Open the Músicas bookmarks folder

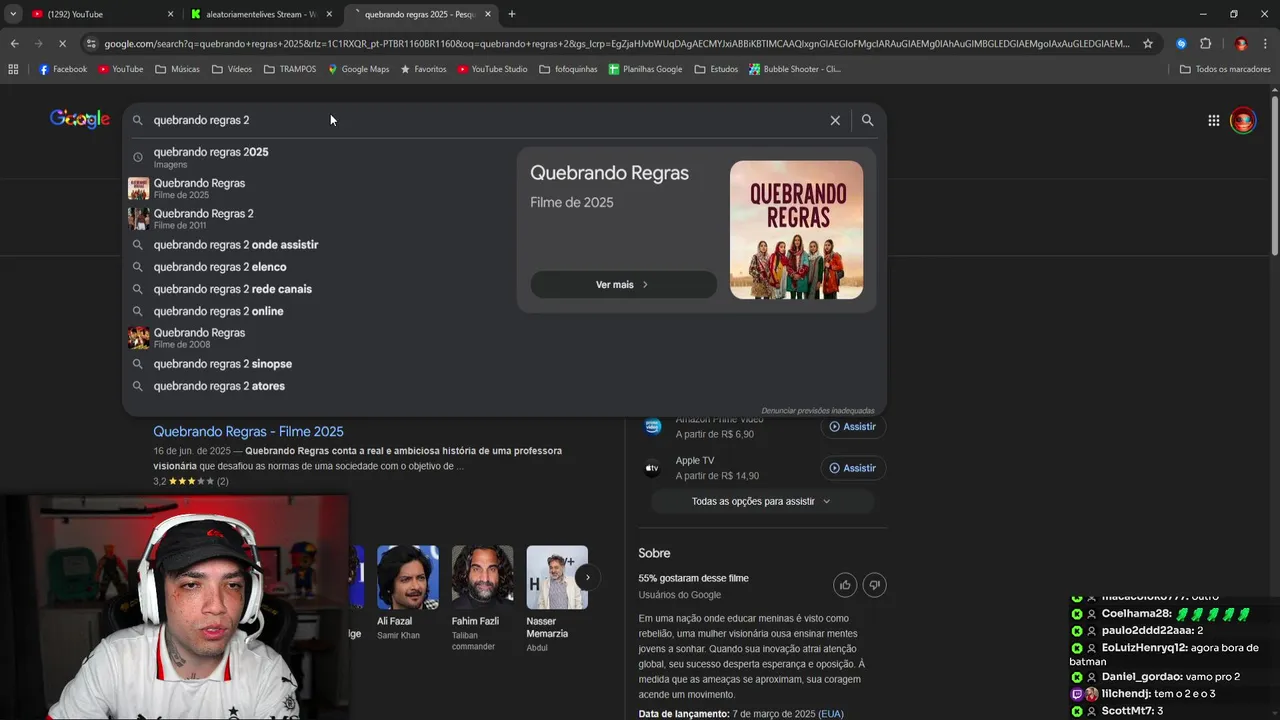pyautogui.click(x=177, y=69)
